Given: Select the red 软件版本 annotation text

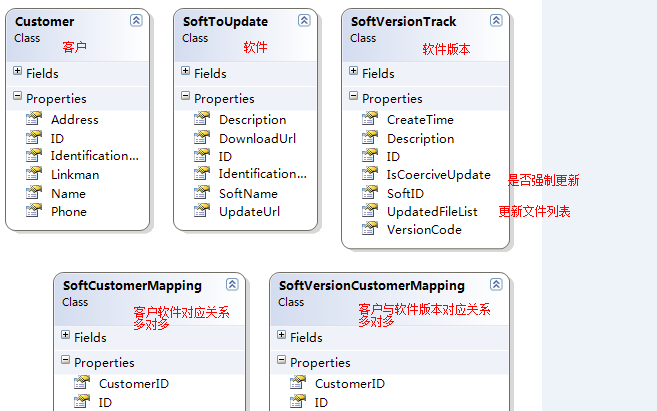Looking at the screenshot, I should coord(446,49).
